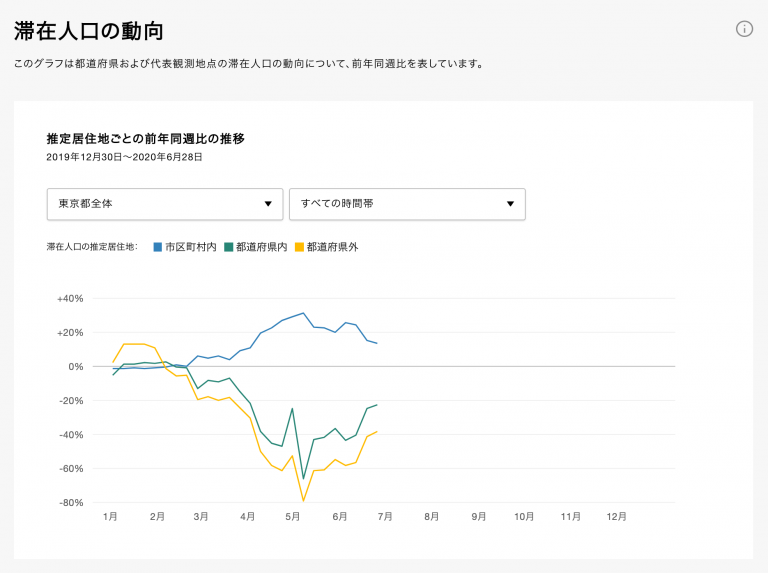The width and height of the screenshot is (768, 573).
Task: Click the info icon at top right
Action: tap(744, 29)
